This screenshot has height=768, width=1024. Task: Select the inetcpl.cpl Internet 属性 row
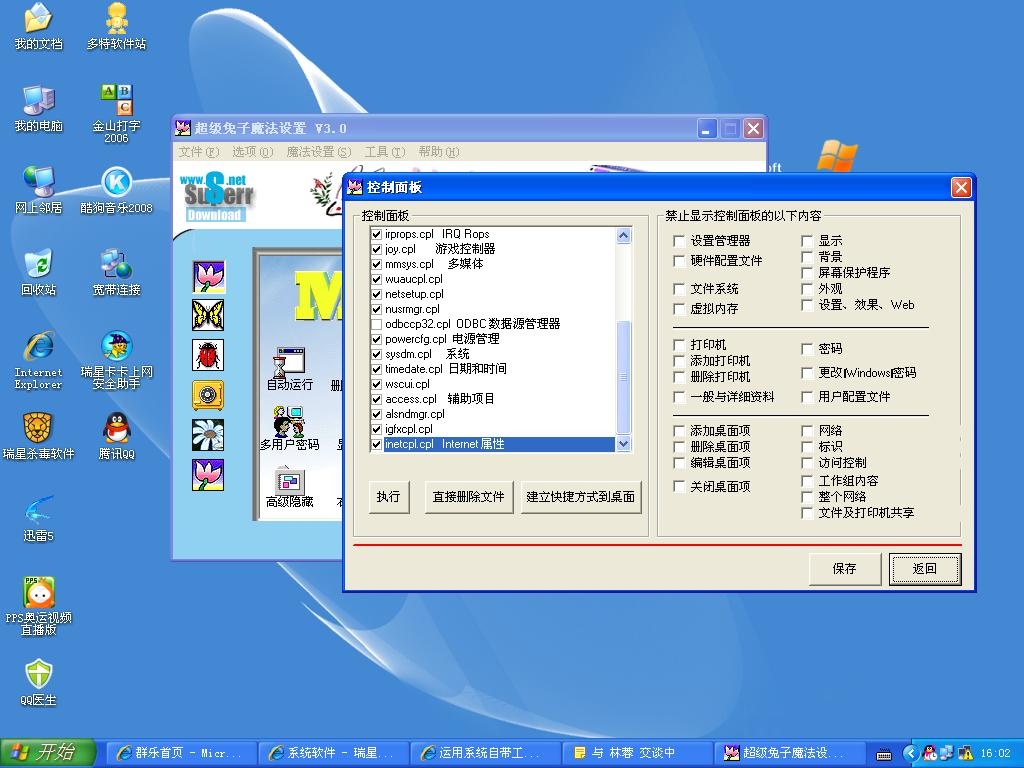point(492,444)
